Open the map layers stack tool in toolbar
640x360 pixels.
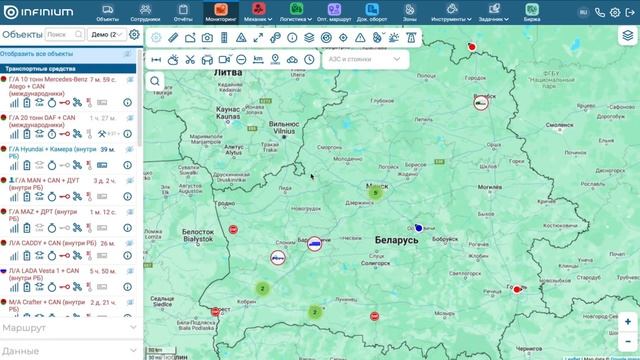(309, 38)
